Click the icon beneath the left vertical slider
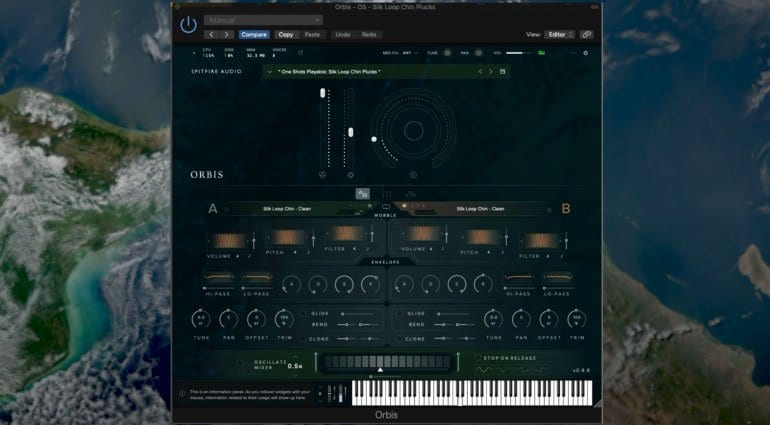This screenshot has height=425, width=770. coord(323,175)
